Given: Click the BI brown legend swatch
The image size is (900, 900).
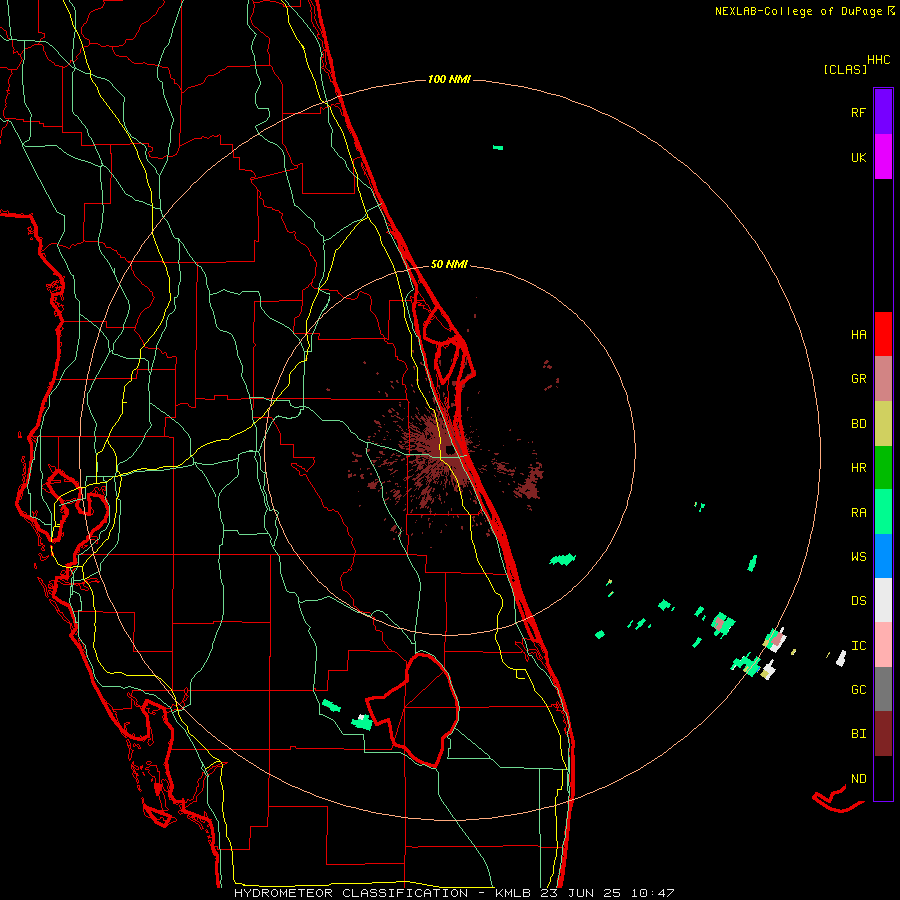Looking at the screenshot, I should click(883, 734).
